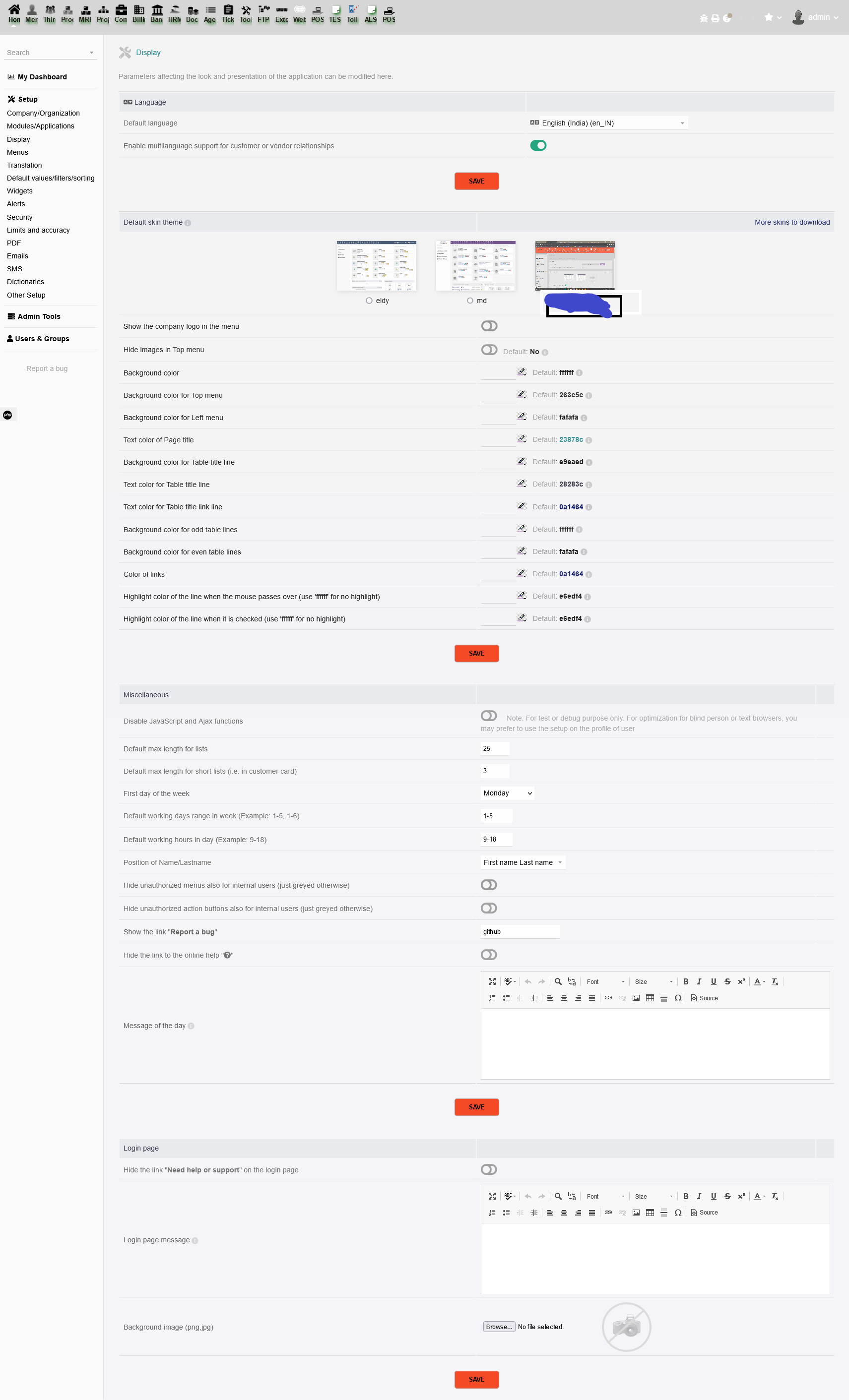Open the Commerce briefcase top menu icon
The image size is (849, 1400).
121,9
